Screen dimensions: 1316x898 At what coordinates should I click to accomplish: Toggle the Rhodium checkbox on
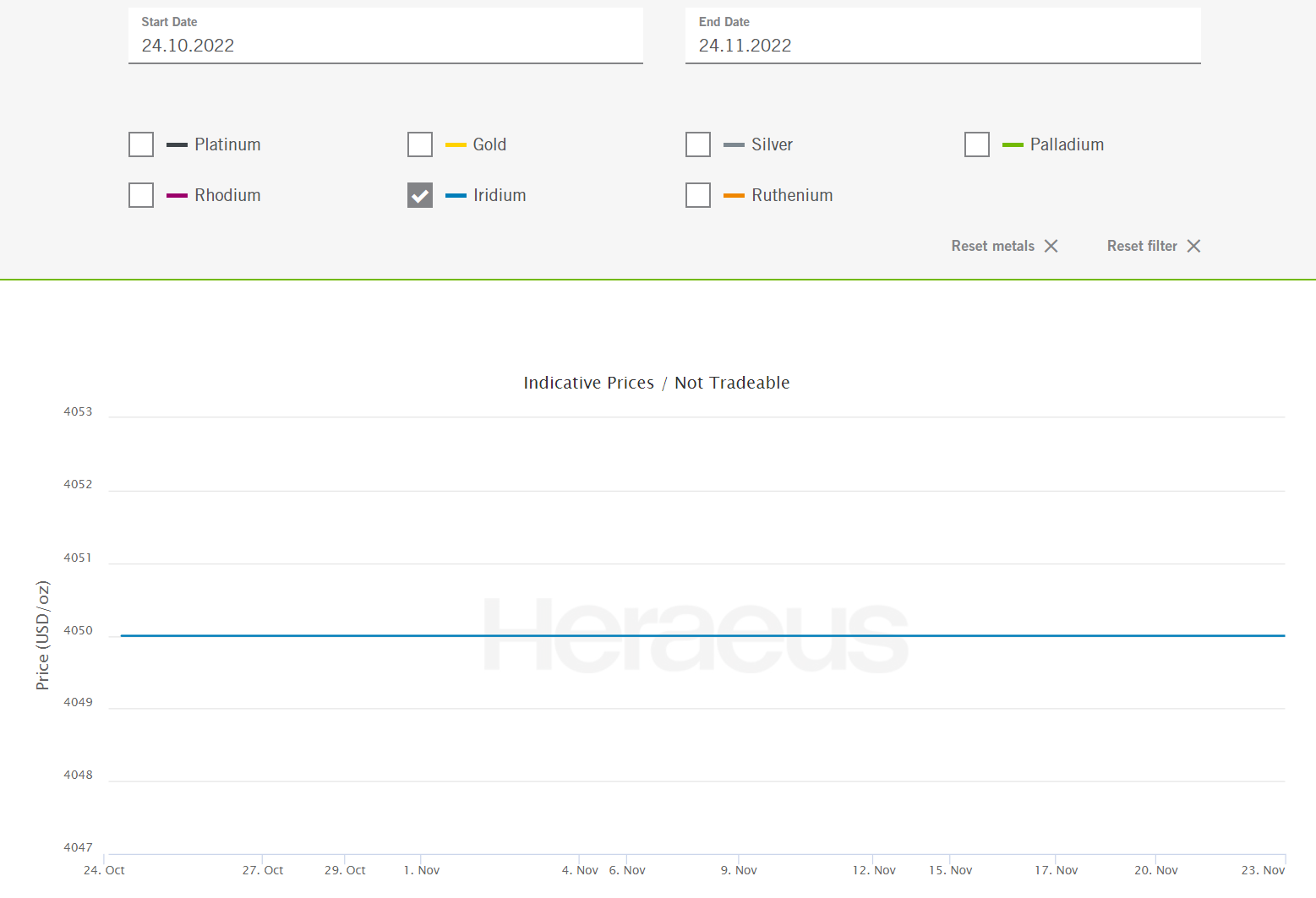141,195
